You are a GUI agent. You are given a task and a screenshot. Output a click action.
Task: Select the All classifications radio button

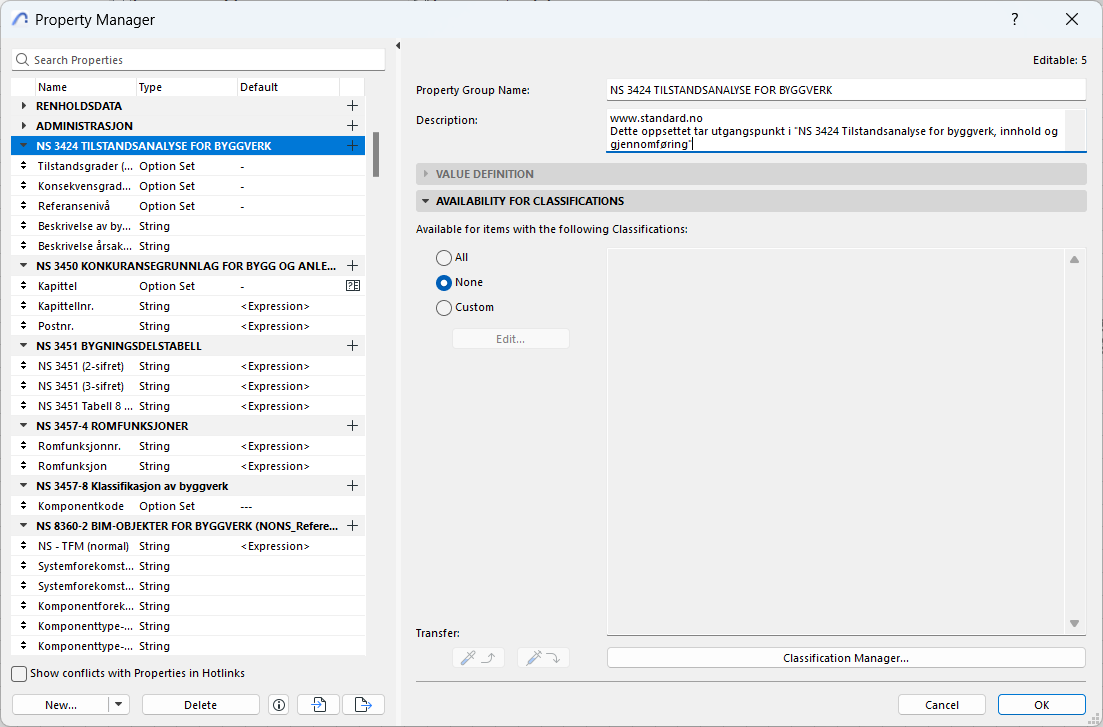(x=444, y=258)
